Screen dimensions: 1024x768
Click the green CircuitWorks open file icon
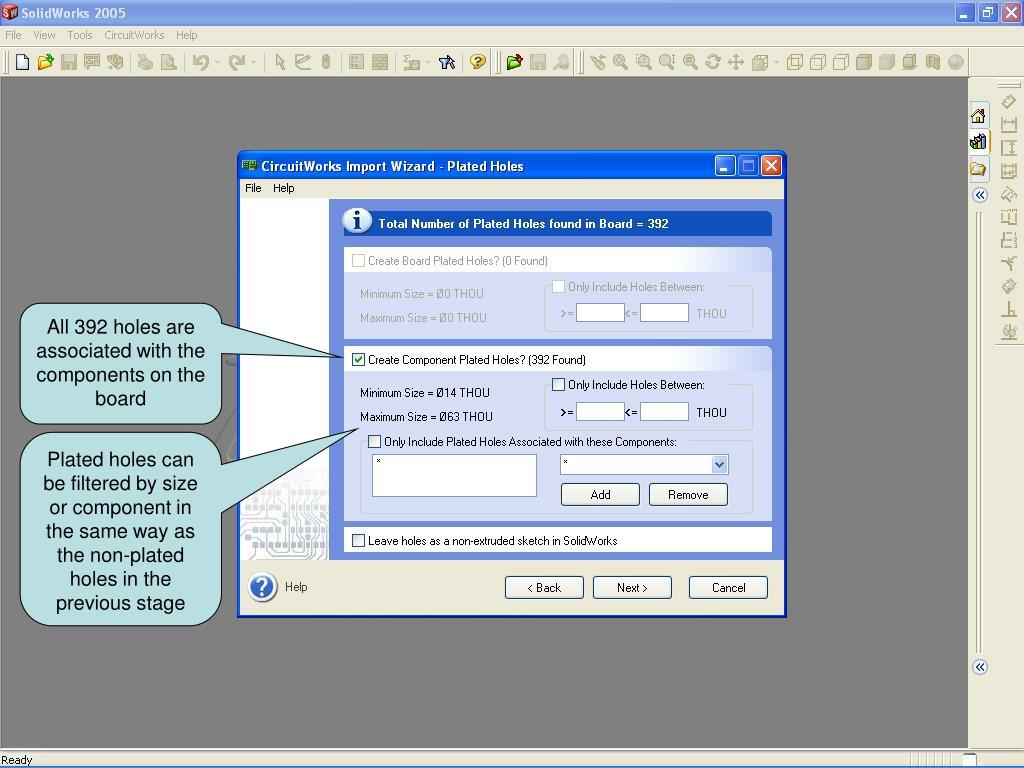click(x=515, y=62)
